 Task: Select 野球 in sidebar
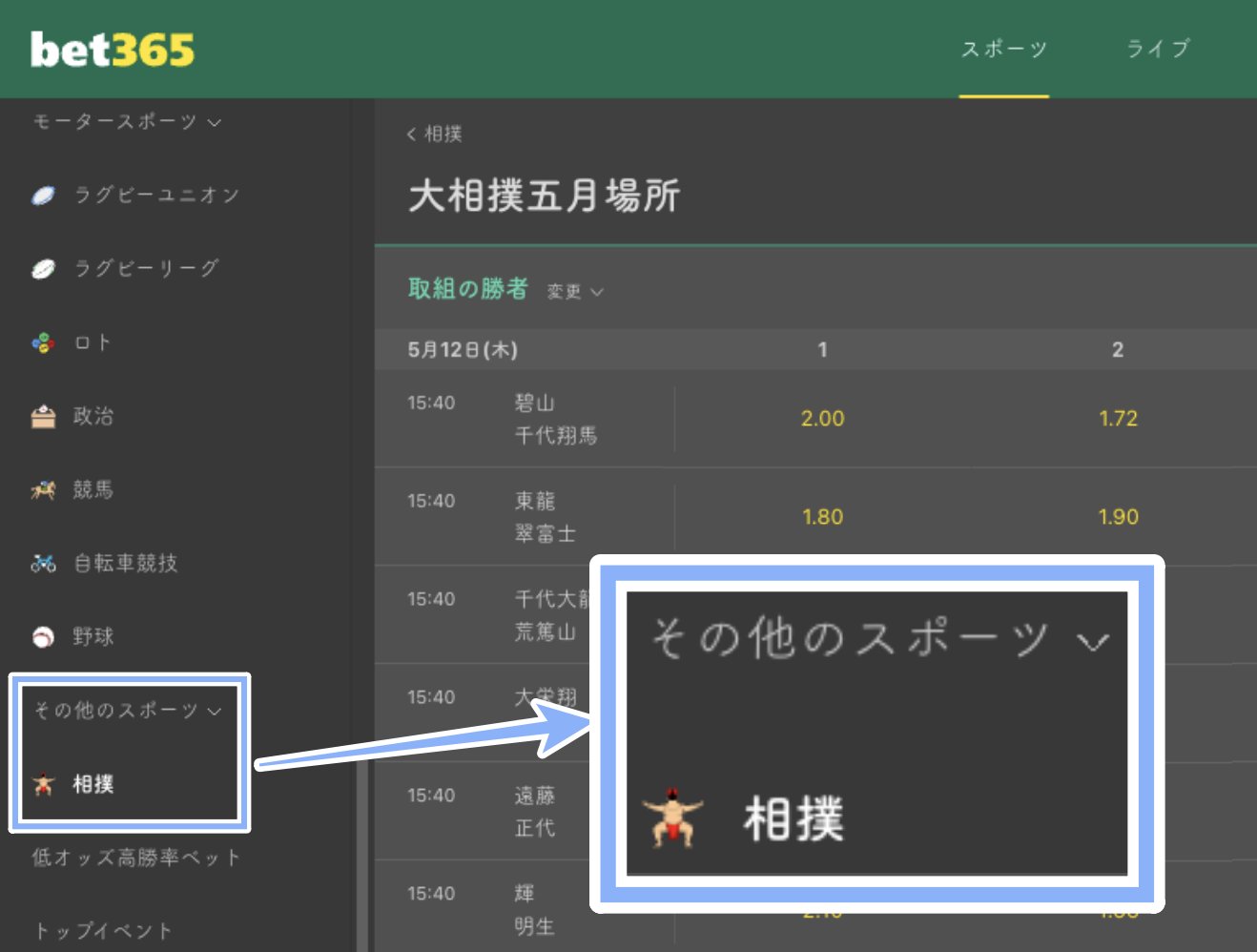coord(93,636)
